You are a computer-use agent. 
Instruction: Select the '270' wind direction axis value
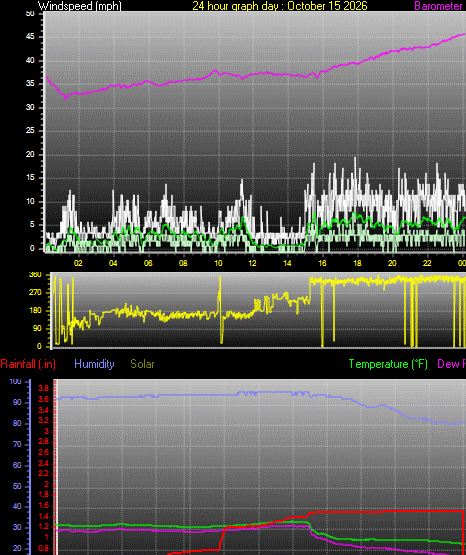[35, 292]
